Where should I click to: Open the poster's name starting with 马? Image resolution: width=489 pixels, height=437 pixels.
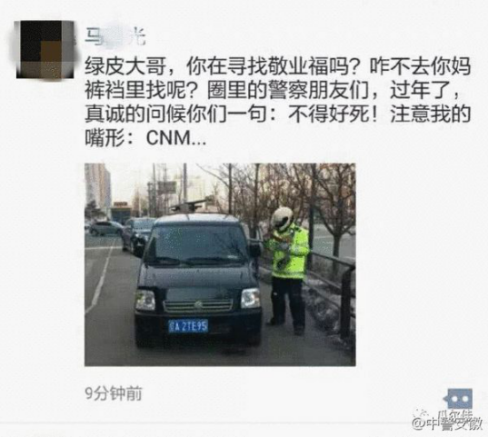pos(115,37)
